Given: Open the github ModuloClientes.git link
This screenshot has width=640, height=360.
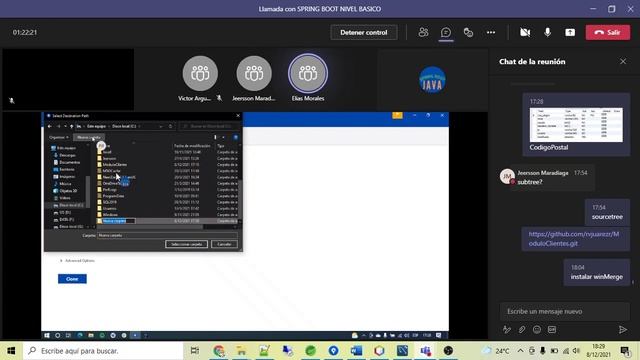Looking at the screenshot, I should pos(573,239).
